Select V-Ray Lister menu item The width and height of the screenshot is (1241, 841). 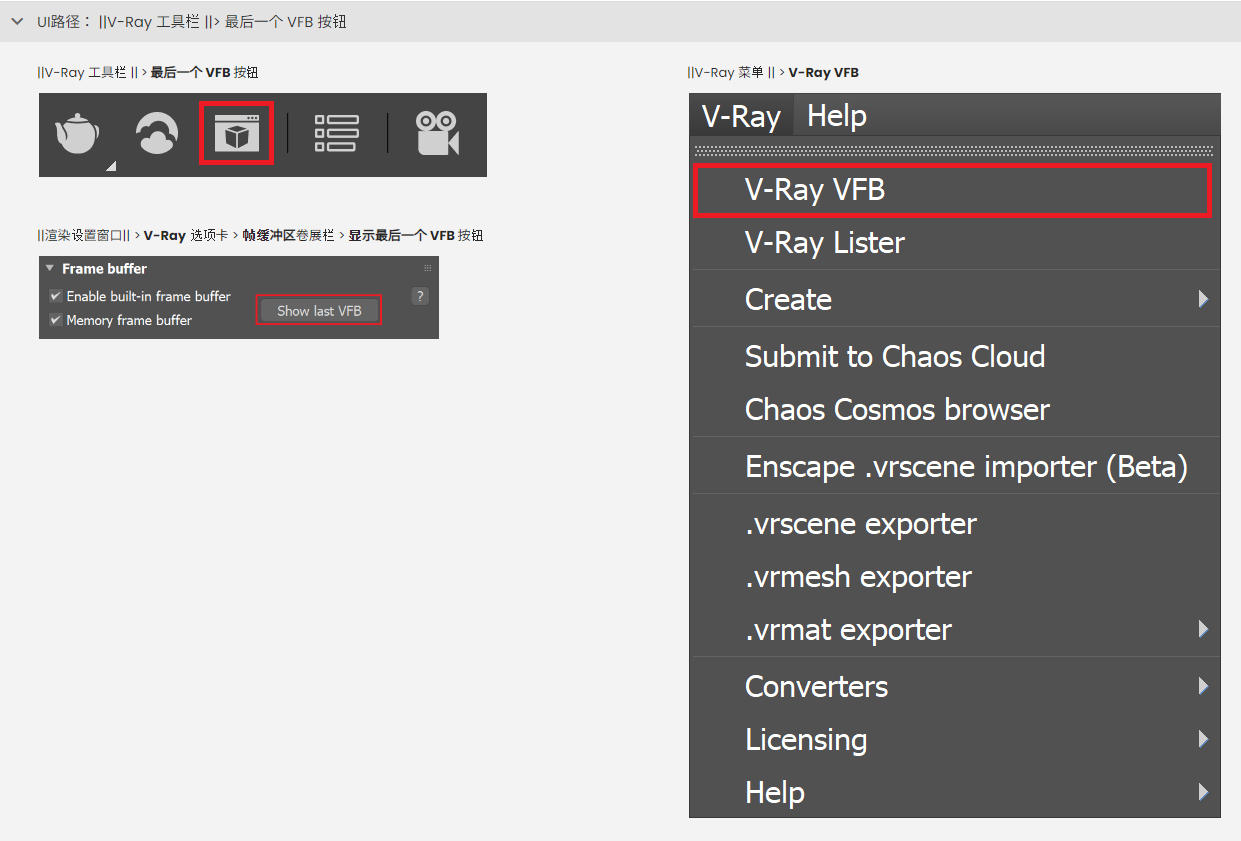tap(955, 243)
